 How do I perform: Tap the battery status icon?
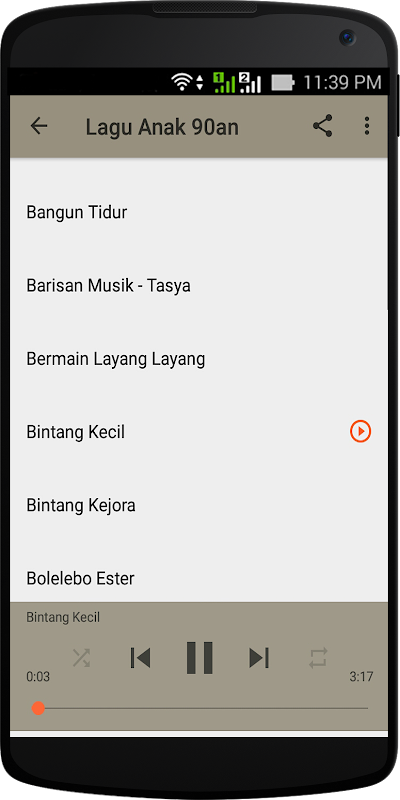(283, 83)
